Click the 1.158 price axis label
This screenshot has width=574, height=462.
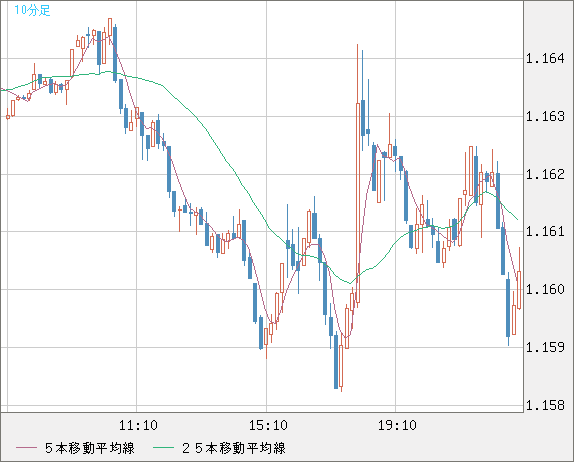(545, 405)
